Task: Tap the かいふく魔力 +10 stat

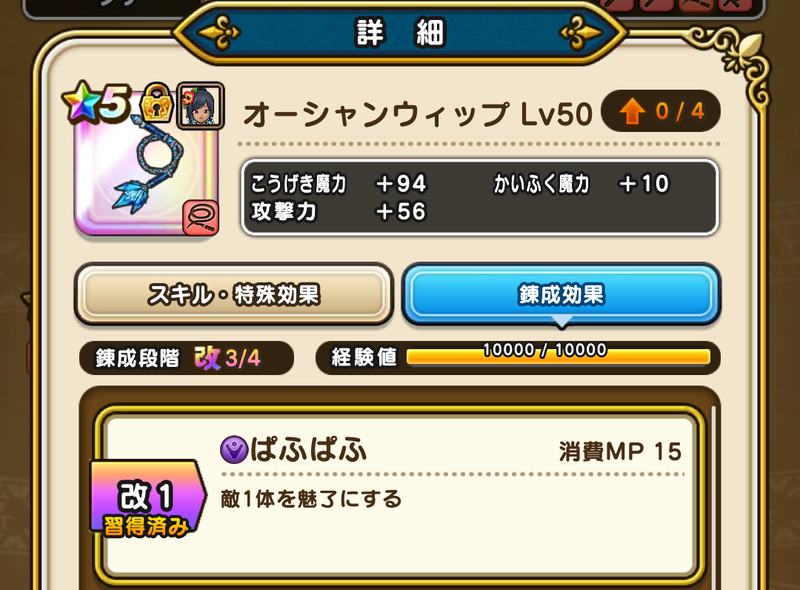Action: pyautogui.click(x=581, y=184)
